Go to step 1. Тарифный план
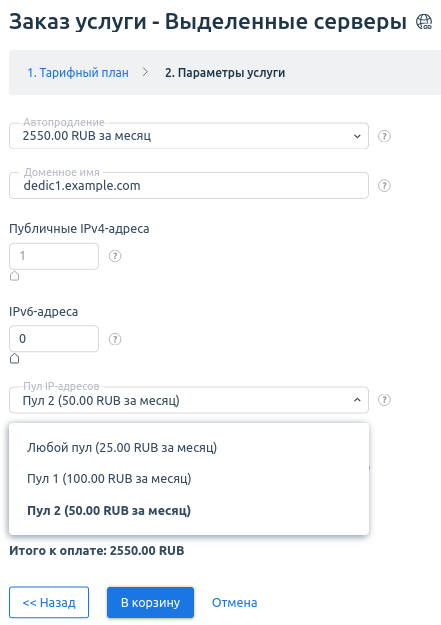This screenshot has width=441, height=625. (x=78, y=73)
